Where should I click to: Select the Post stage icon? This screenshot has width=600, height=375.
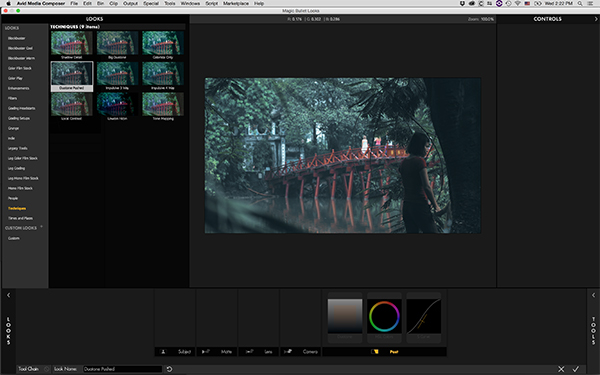coord(375,352)
